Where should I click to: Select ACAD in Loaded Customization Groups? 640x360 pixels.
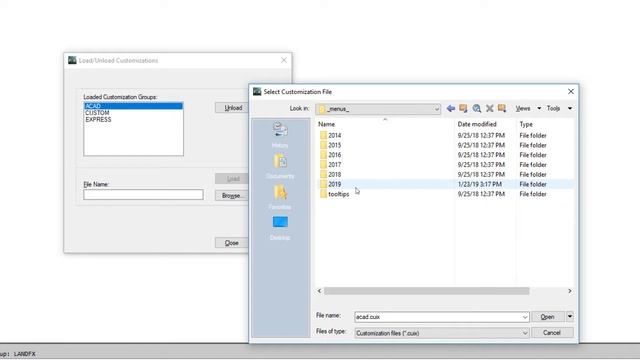click(133, 106)
